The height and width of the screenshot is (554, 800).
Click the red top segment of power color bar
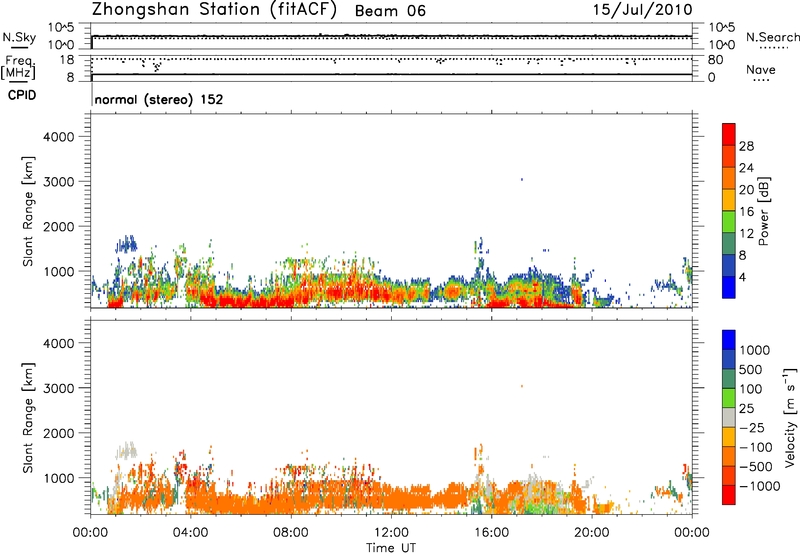729,134
